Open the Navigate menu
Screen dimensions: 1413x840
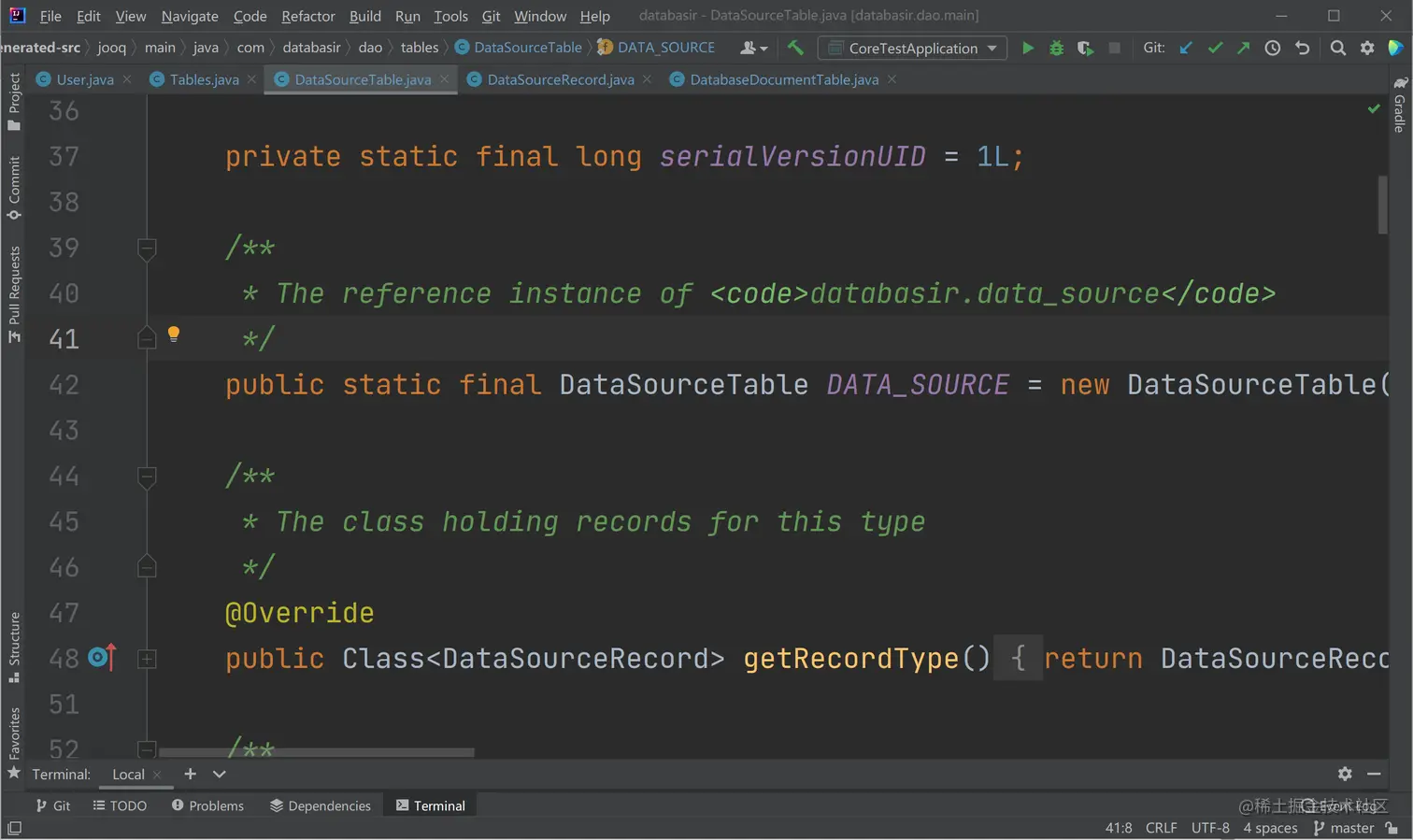pyautogui.click(x=190, y=16)
